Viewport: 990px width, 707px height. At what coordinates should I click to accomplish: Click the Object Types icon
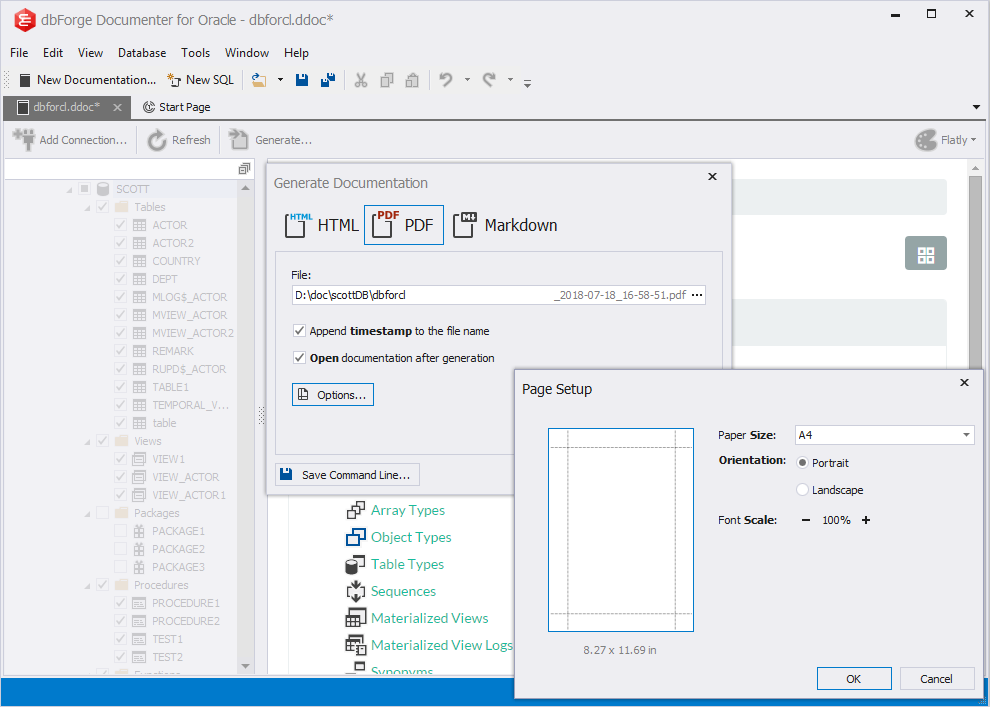point(355,537)
